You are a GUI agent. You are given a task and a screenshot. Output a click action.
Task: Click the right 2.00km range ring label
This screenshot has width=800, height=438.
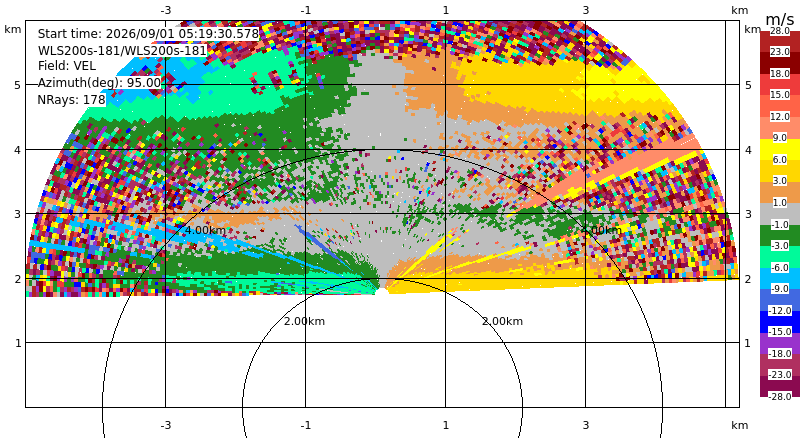click(503, 321)
